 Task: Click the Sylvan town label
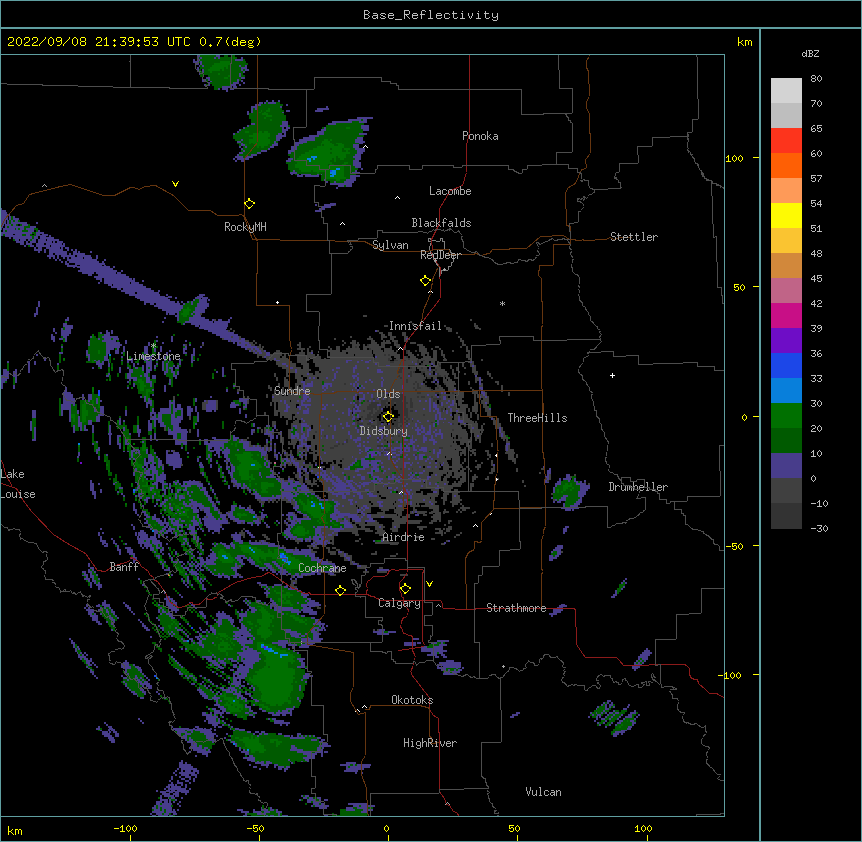click(x=390, y=245)
